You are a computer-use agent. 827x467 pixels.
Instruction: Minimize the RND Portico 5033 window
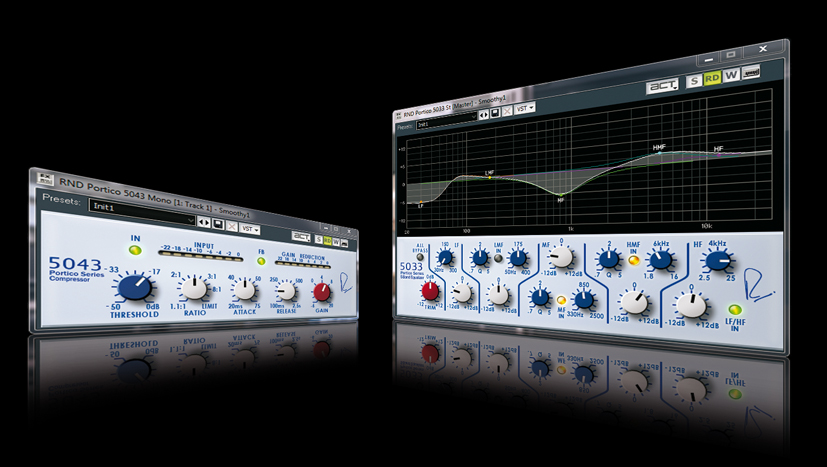tap(709, 60)
